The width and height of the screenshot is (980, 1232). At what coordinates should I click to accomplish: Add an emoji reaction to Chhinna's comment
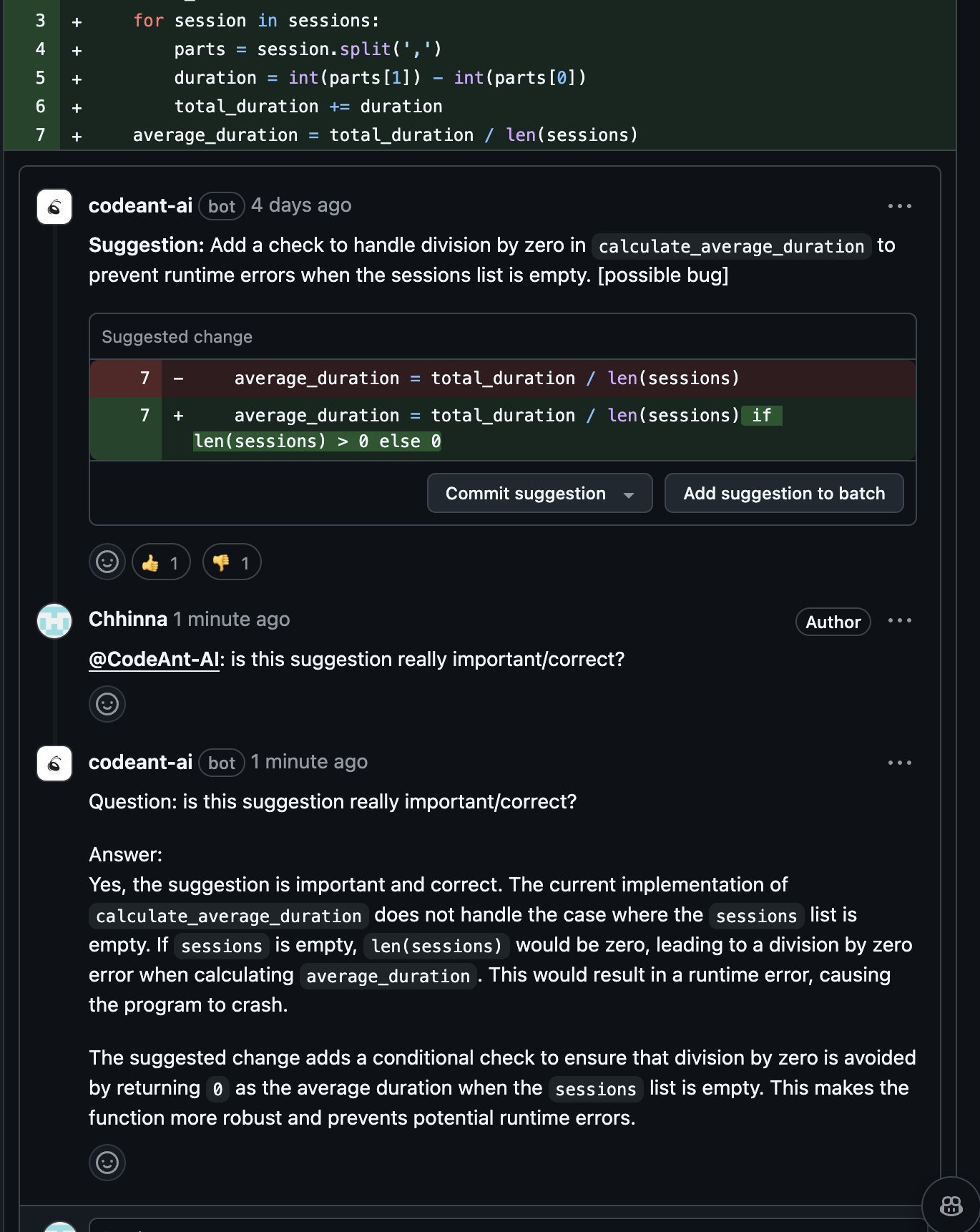coord(107,704)
